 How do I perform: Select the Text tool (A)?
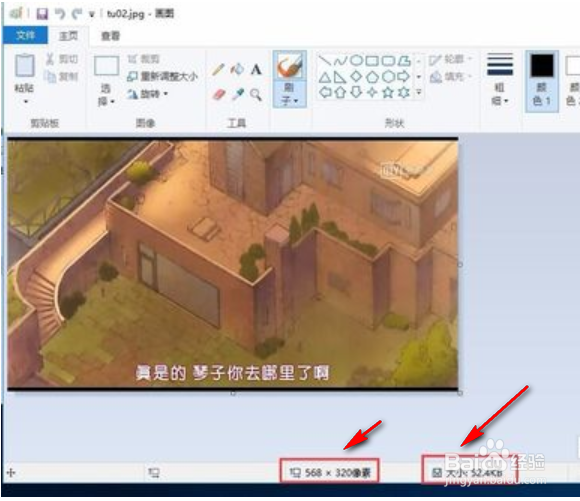pyautogui.click(x=256, y=69)
